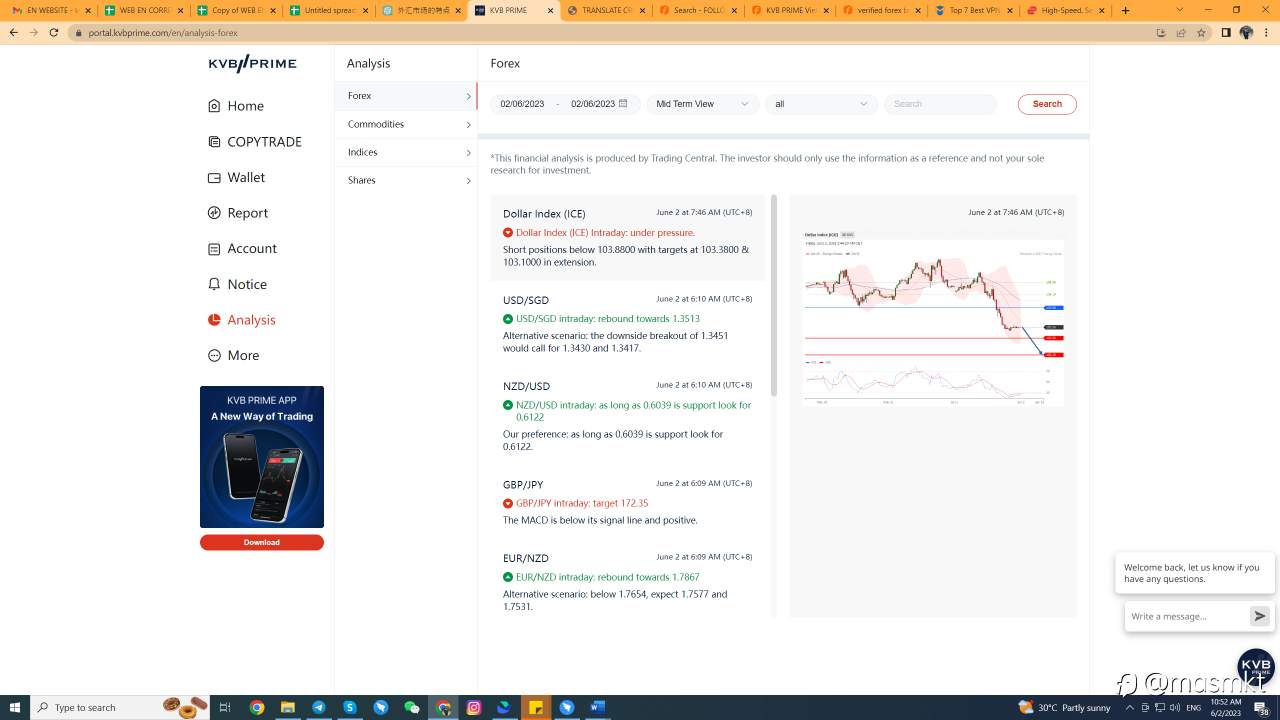Open the COPYTRADE section
The image size is (1280, 720).
[254, 142]
